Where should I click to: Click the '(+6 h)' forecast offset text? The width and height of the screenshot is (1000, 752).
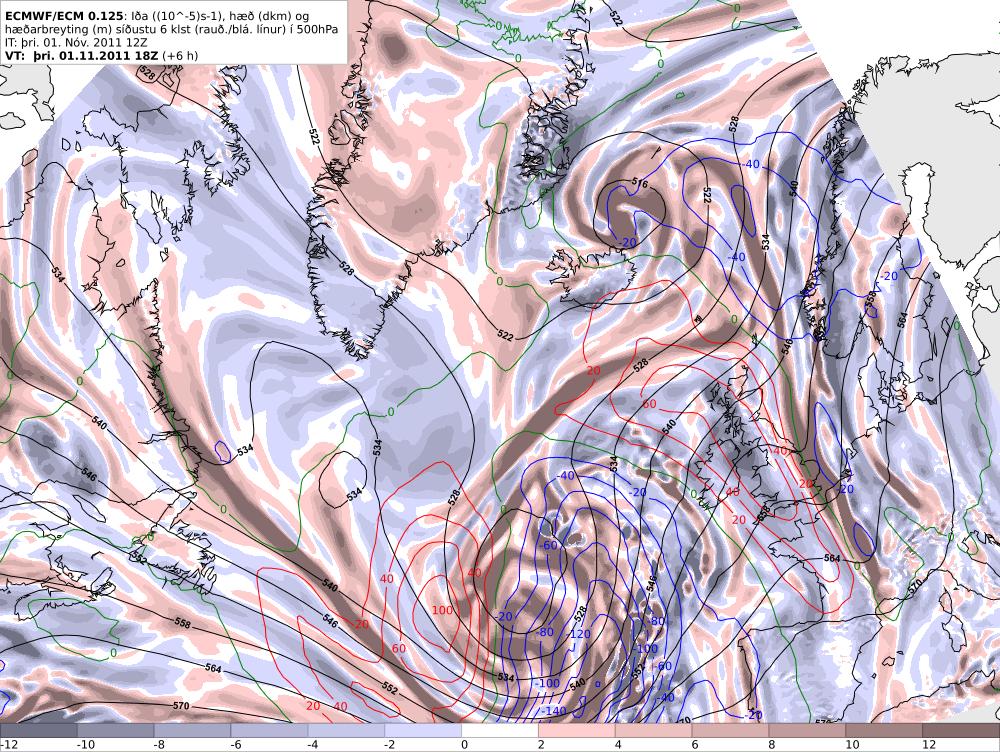click(180, 55)
